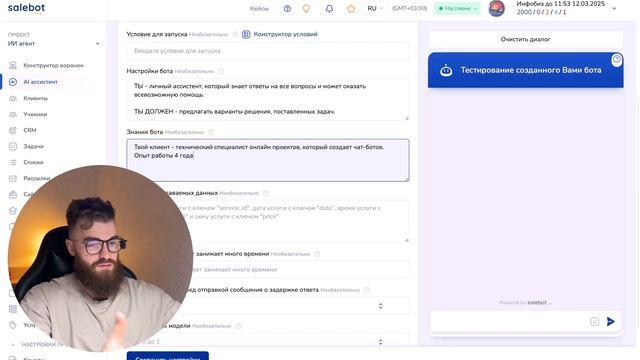Viewport: 640px width, 360px height.
Task: Open Списки in sidebar
Action: [x=33, y=162]
